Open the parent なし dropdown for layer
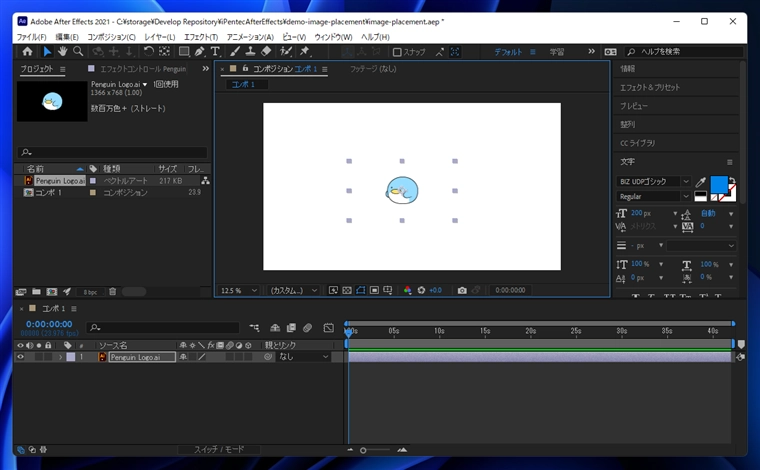The width and height of the screenshot is (760, 470). coord(304,357)
